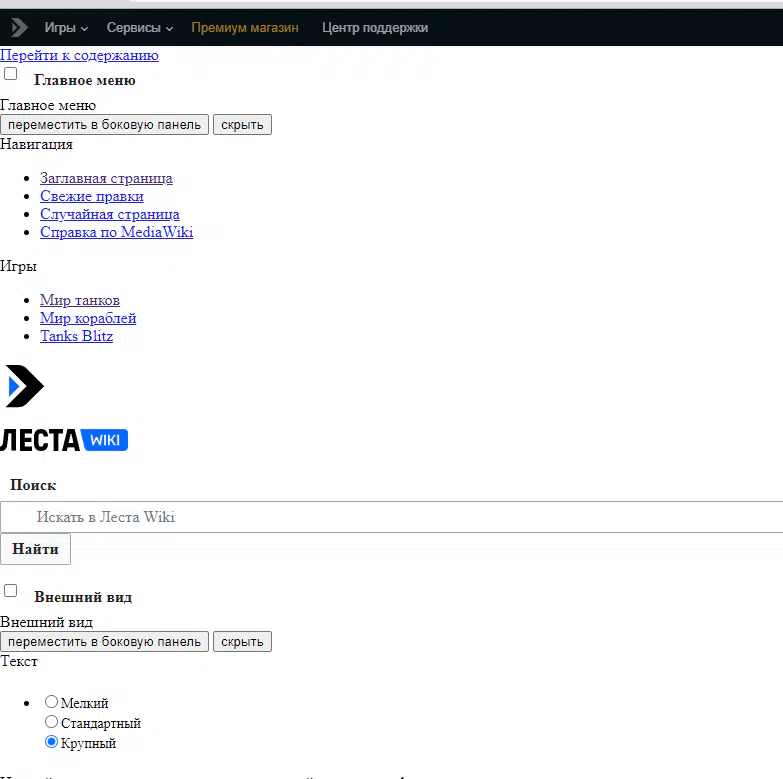Open Мир танков link
Screen dimensions: 783x779
(80, 300)
